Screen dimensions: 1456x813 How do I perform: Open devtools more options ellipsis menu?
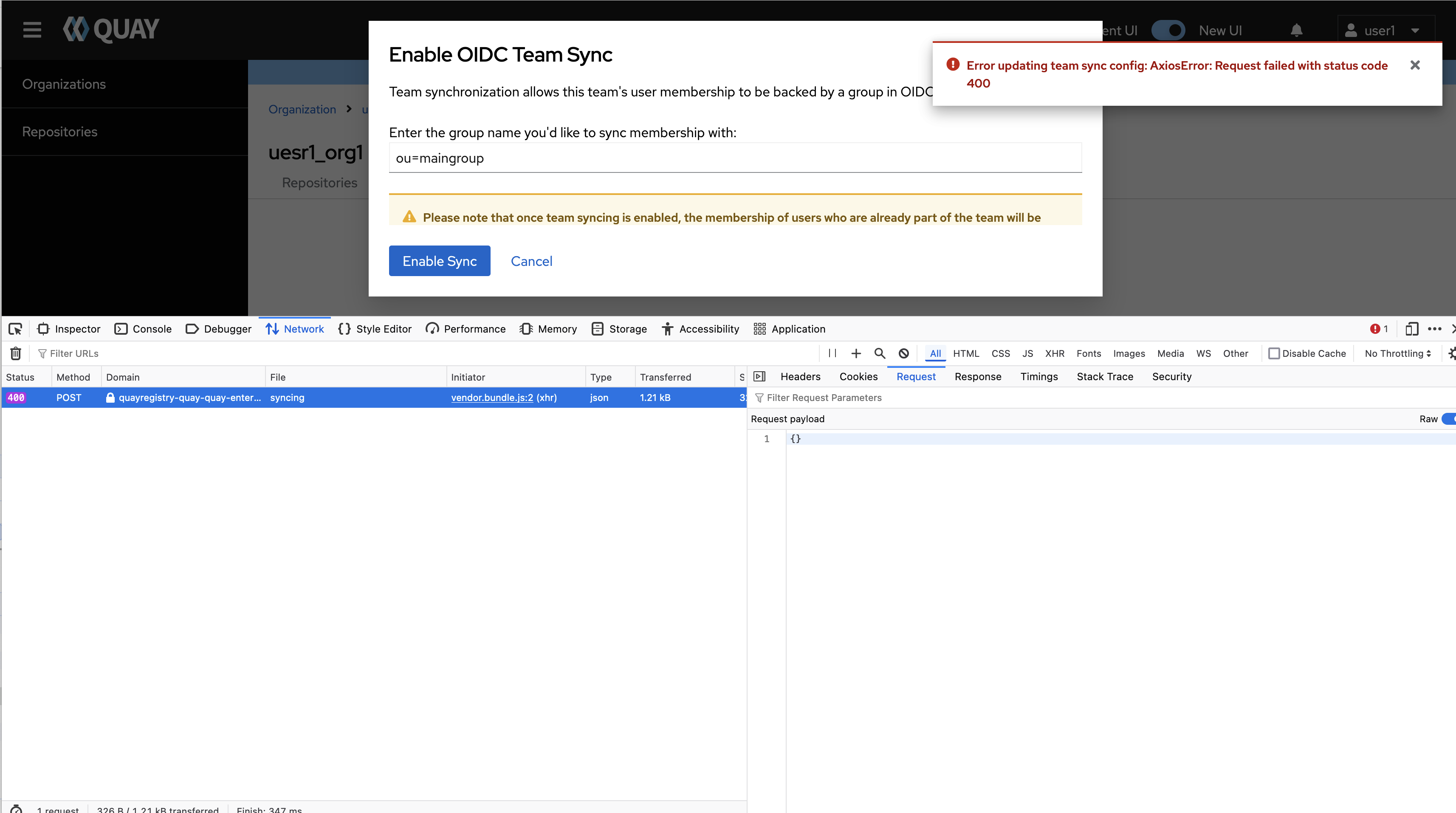click(x=1434, y=328)
